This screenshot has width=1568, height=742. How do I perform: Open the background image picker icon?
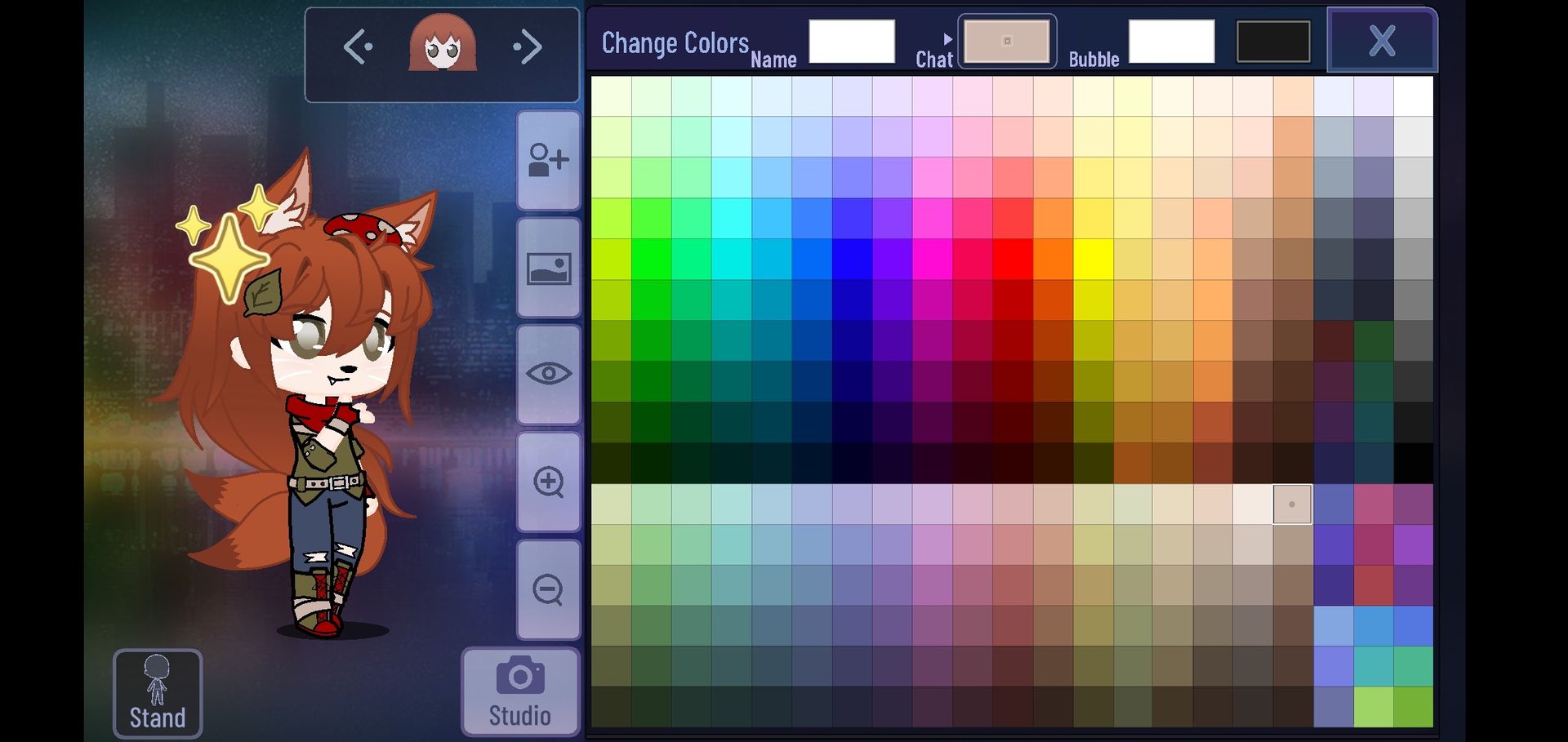coord(549,268)
